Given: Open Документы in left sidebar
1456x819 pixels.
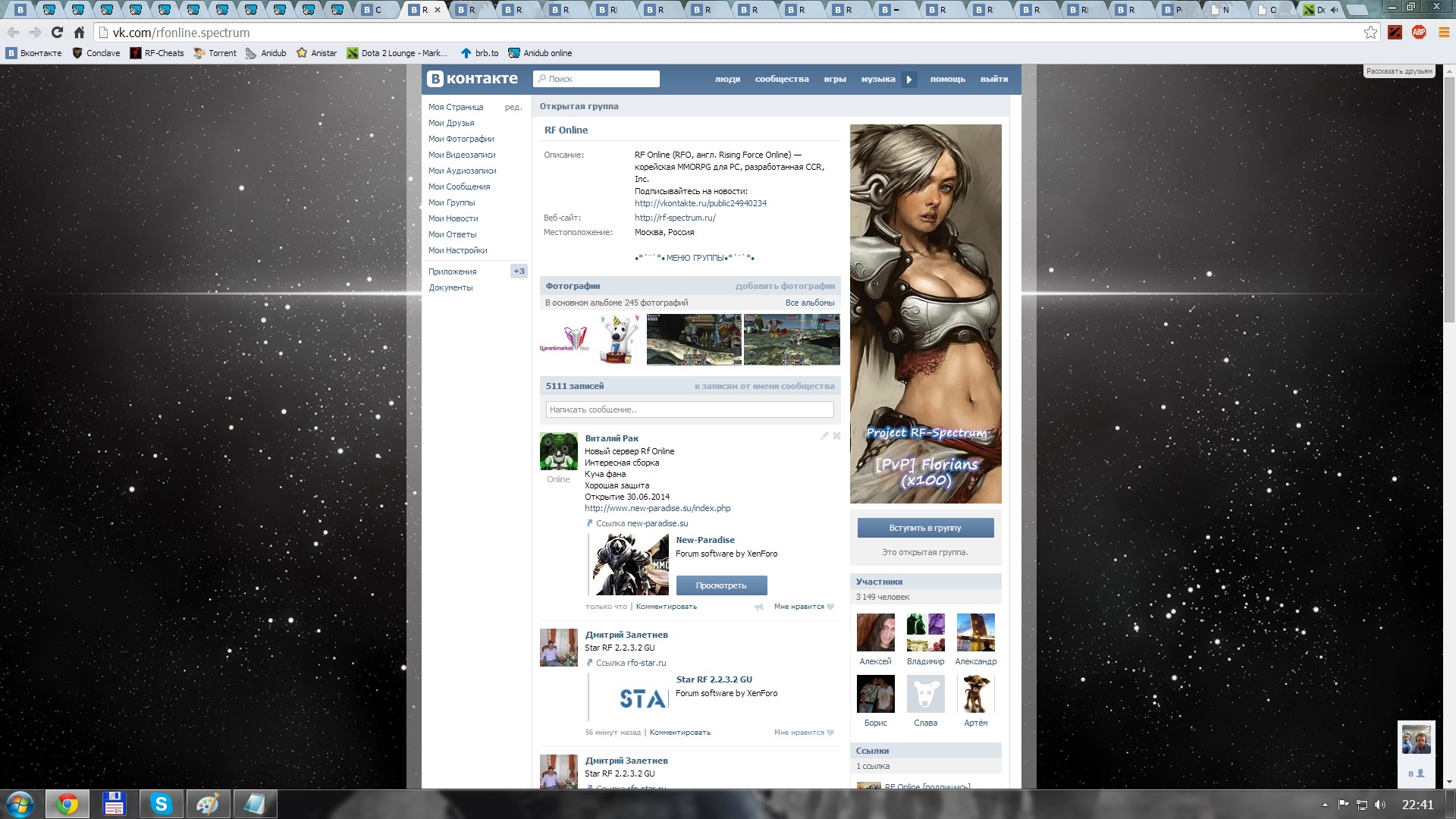Looking at the screenshot, I should [450, 287].
